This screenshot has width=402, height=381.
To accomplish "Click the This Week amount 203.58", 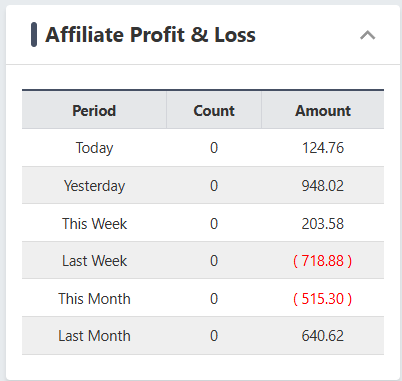I will coord(323,223).
